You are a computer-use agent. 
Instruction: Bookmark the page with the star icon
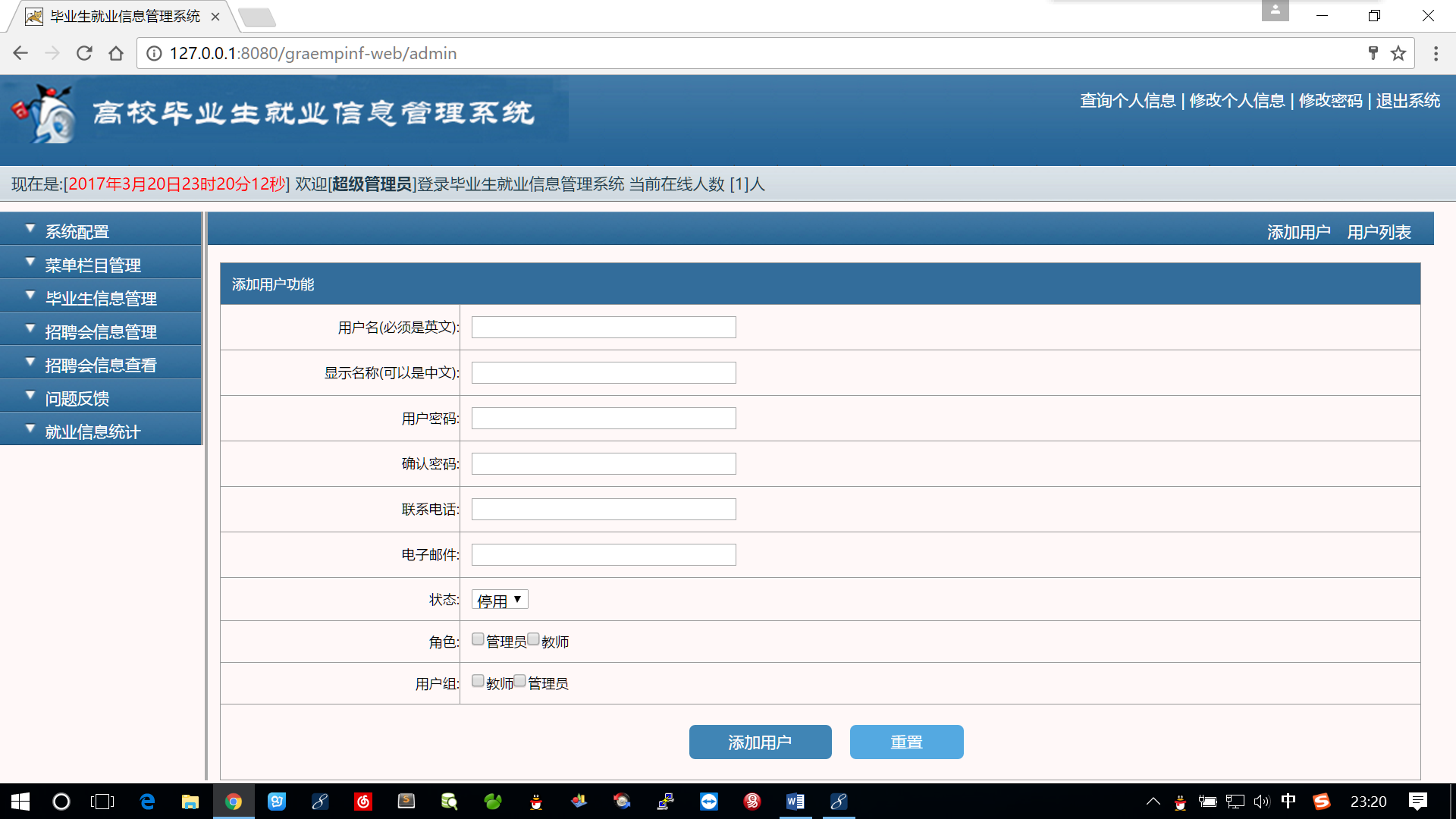click(1398, 53)
